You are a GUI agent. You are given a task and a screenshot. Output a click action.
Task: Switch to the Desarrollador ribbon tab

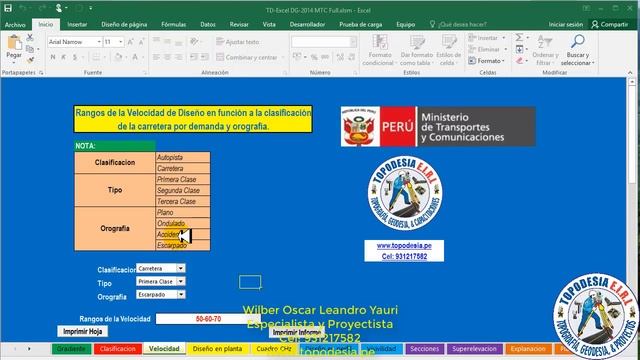point(307,24)
